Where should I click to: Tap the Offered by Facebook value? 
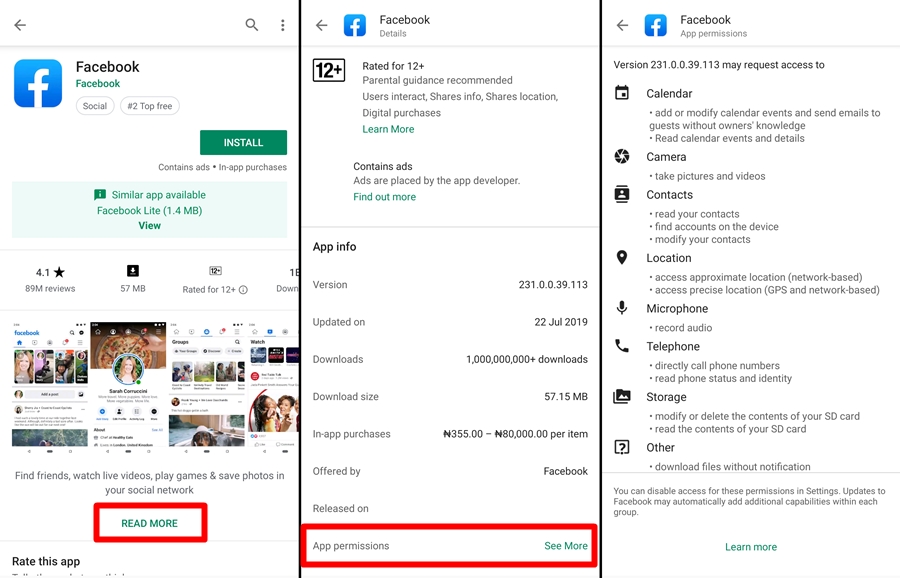tap(565, 471)
